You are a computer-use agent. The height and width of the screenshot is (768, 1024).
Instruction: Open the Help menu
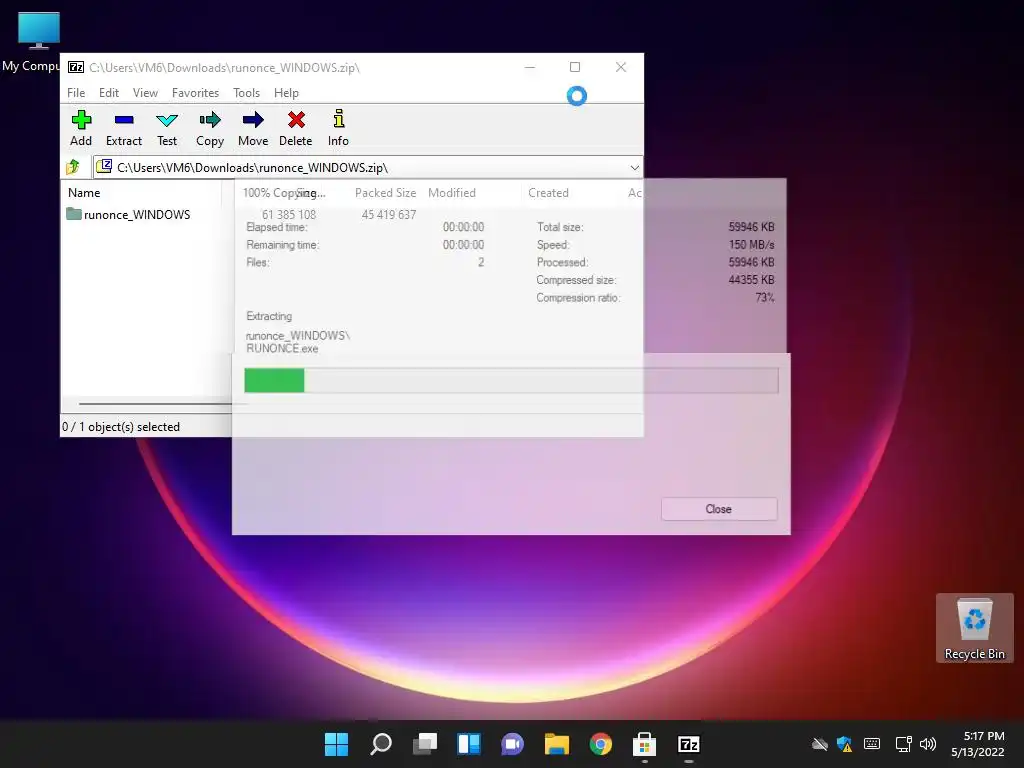[286, 93]
